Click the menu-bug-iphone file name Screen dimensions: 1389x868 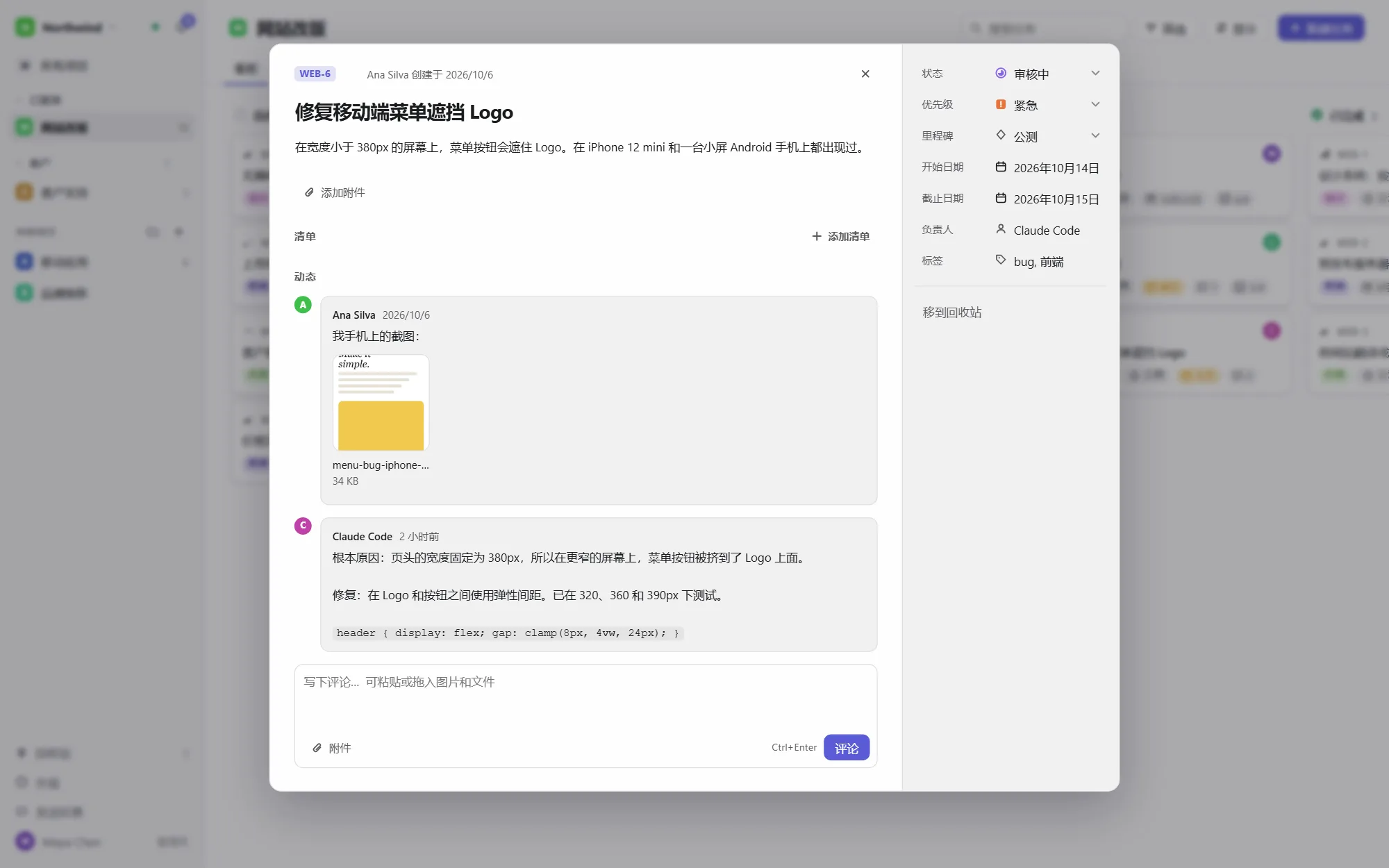(x=381, y=465)
